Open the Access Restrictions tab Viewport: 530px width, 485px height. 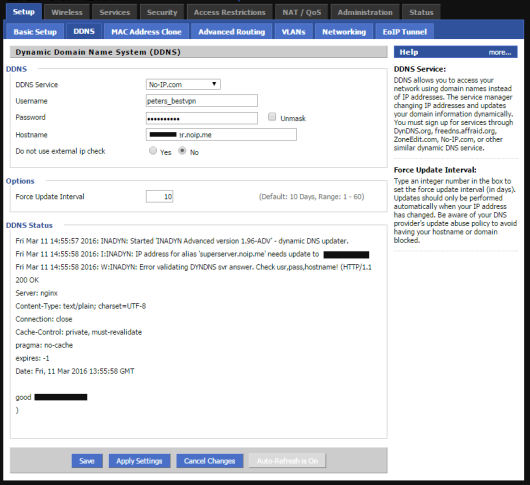[x=230, y=12]
